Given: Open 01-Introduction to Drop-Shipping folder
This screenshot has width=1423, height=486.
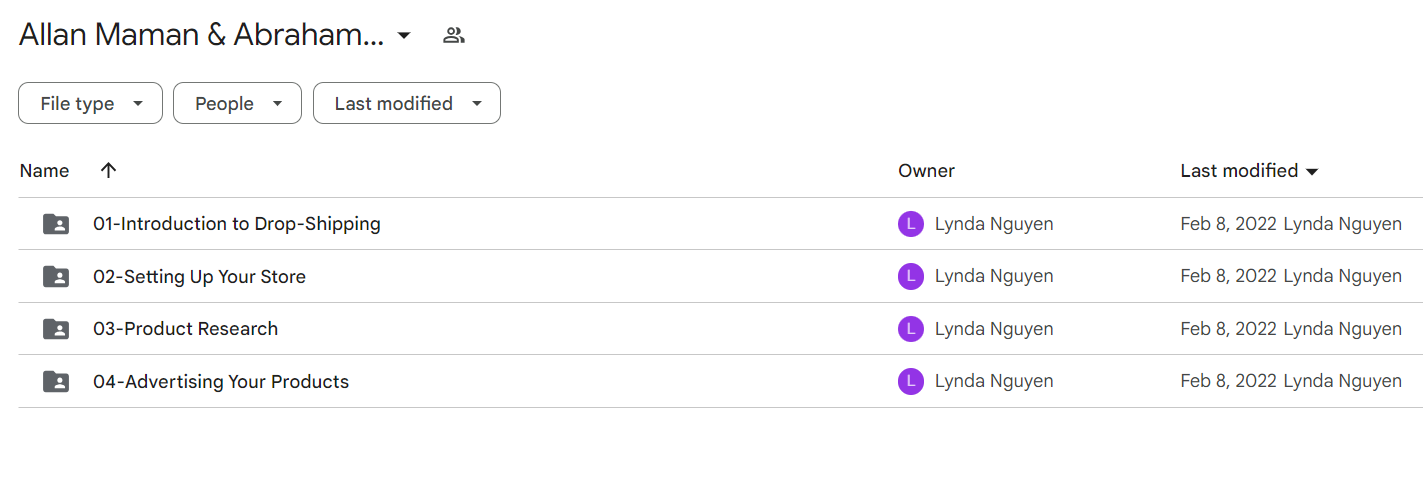Looking at the screenshot, I should pos(237,224).
